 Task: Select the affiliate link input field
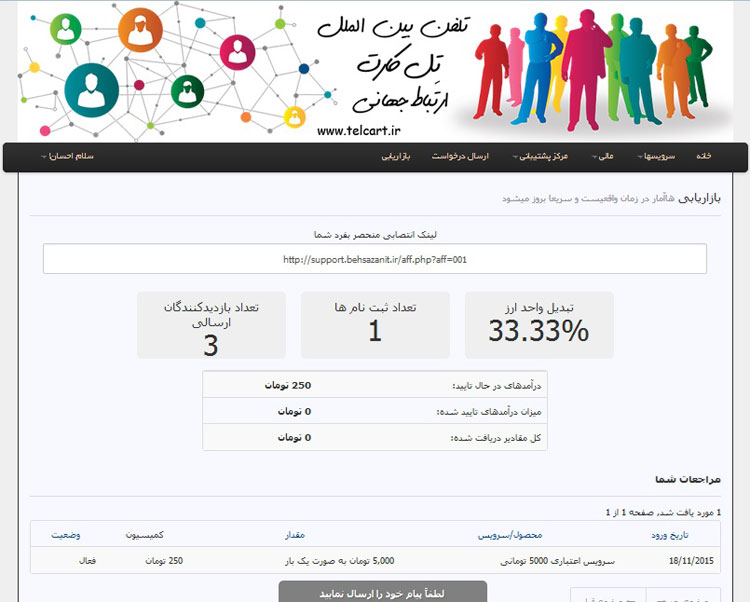click(375, 259)
